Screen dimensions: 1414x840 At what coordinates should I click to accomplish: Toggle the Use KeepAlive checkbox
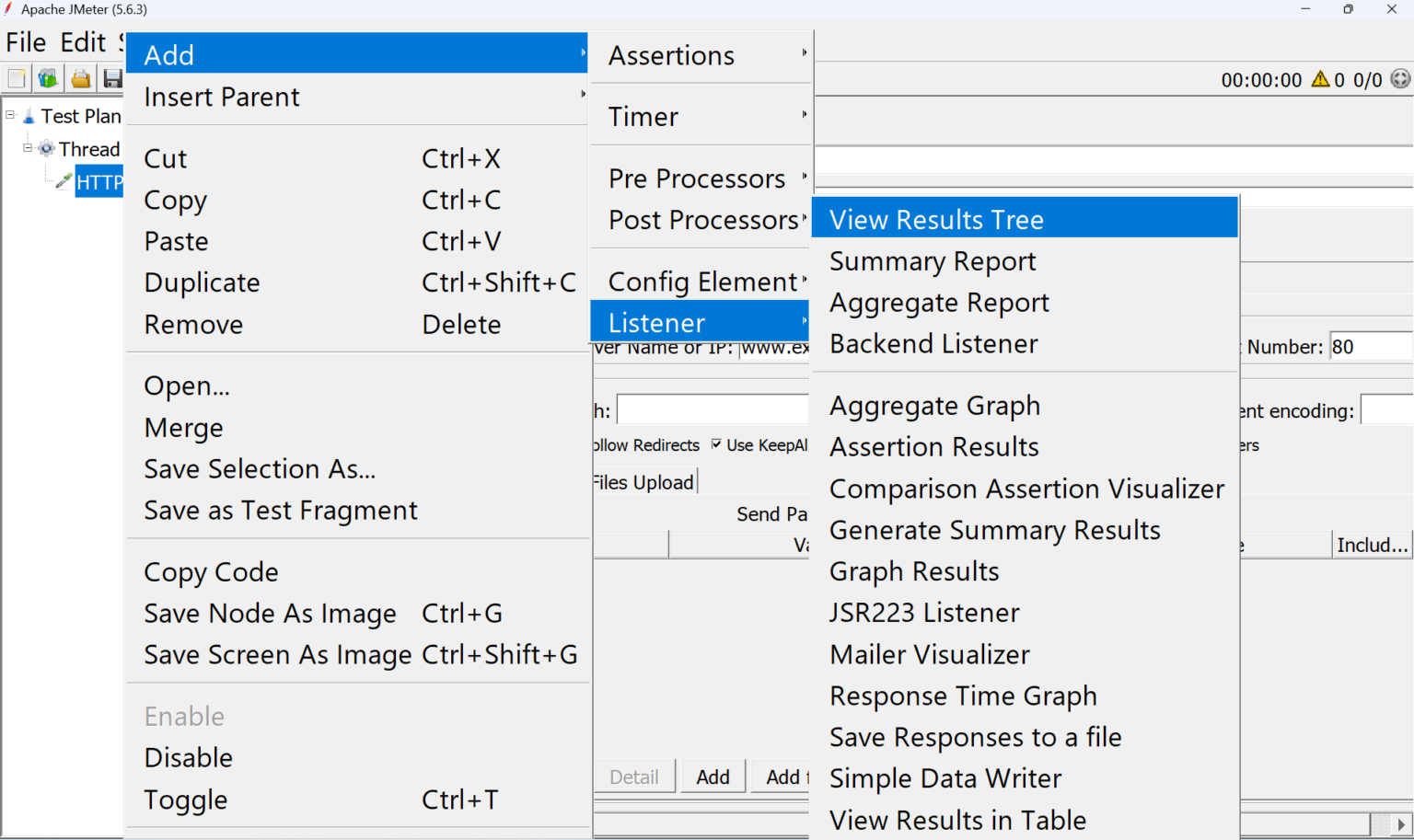click(716, 444)
